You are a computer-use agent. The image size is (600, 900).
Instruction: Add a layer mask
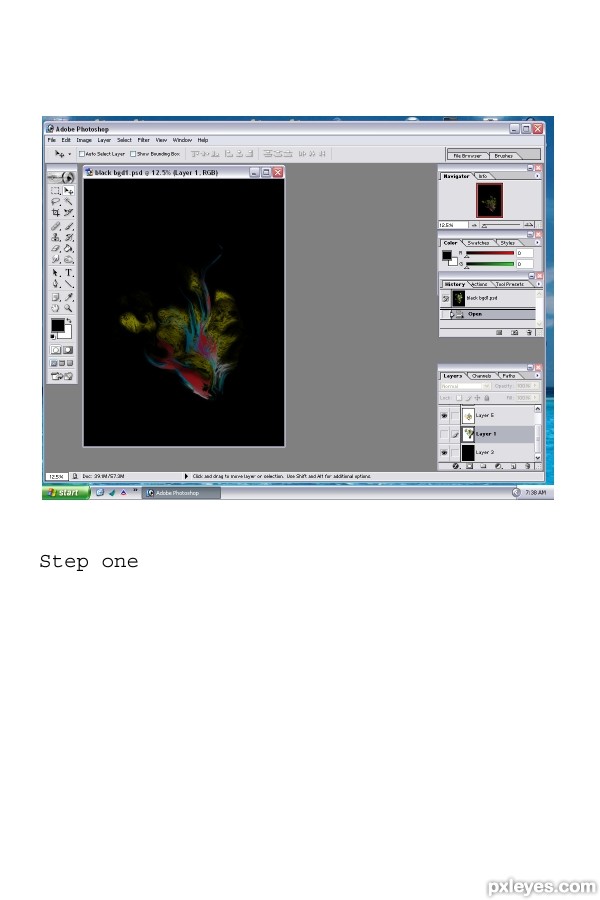(470, 466)
